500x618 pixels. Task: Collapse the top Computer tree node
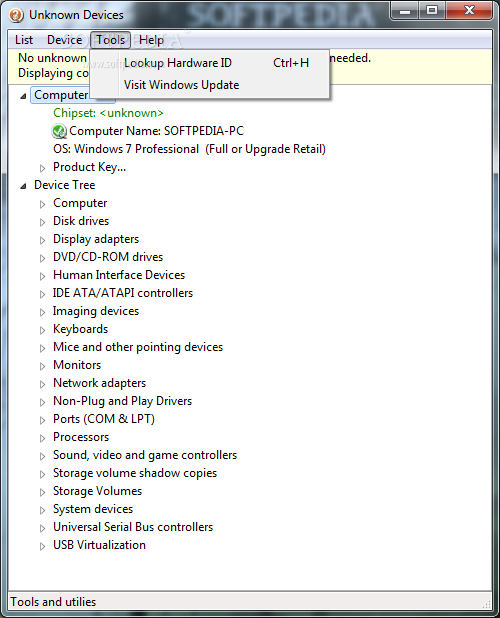tap(23, 96)
